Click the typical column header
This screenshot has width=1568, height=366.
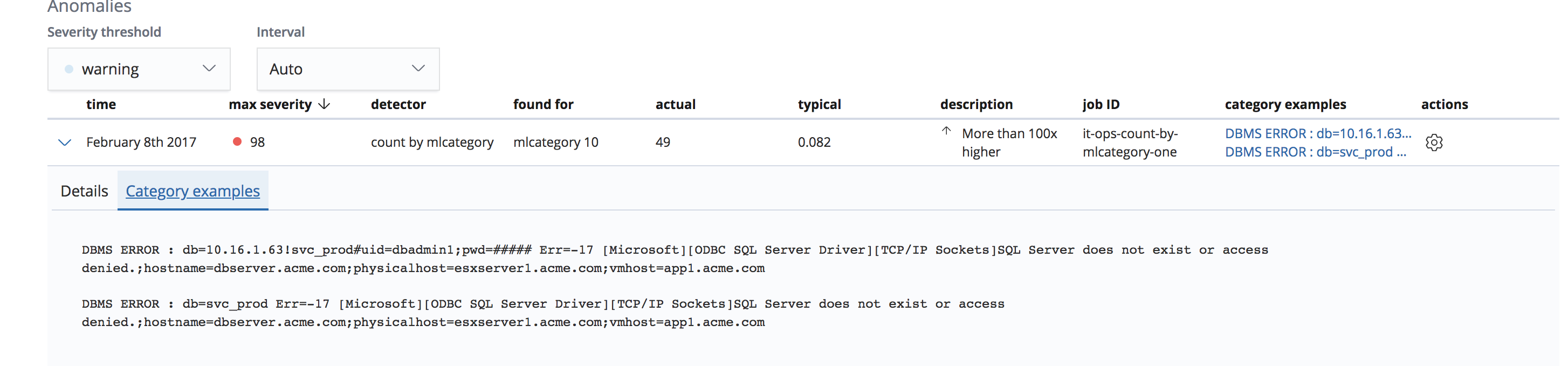(x=819, y=104)
